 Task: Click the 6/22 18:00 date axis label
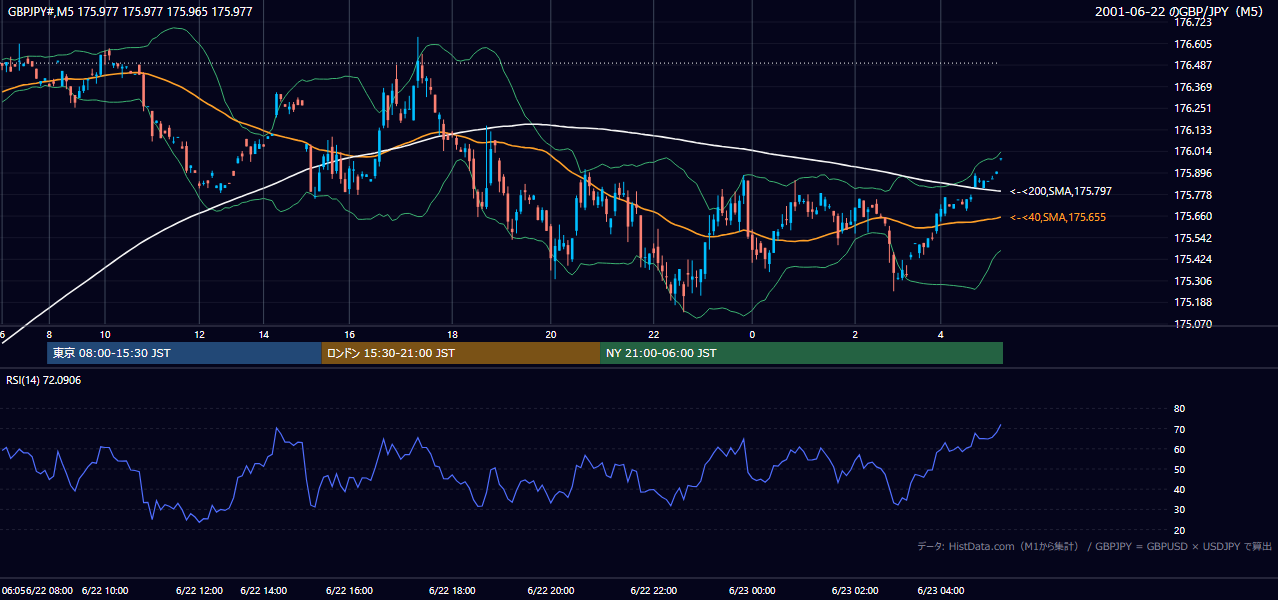pyautogui.click(x=453, y=591)
